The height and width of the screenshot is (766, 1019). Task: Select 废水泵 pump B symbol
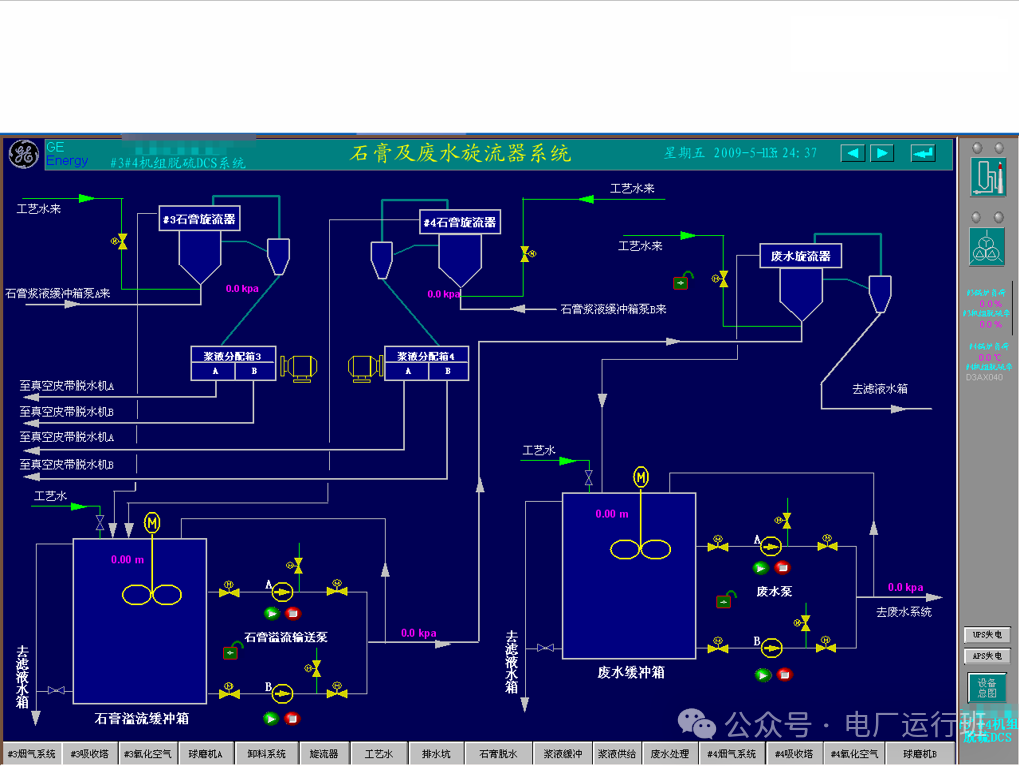point(771,648)
